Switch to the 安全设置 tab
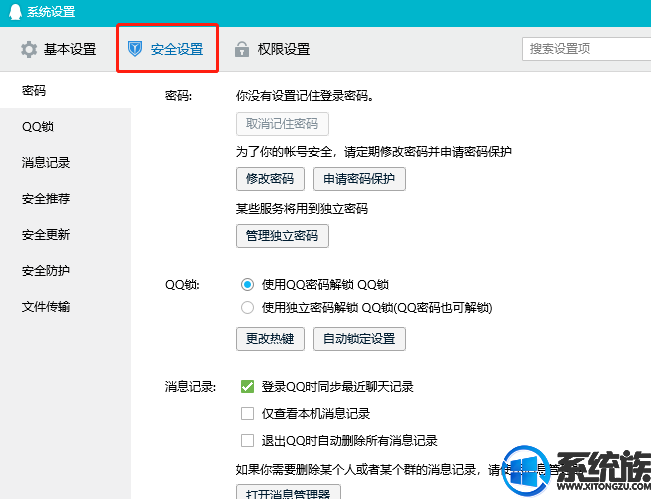The height and width of the screenshot is (499, 651). (166, 49)
